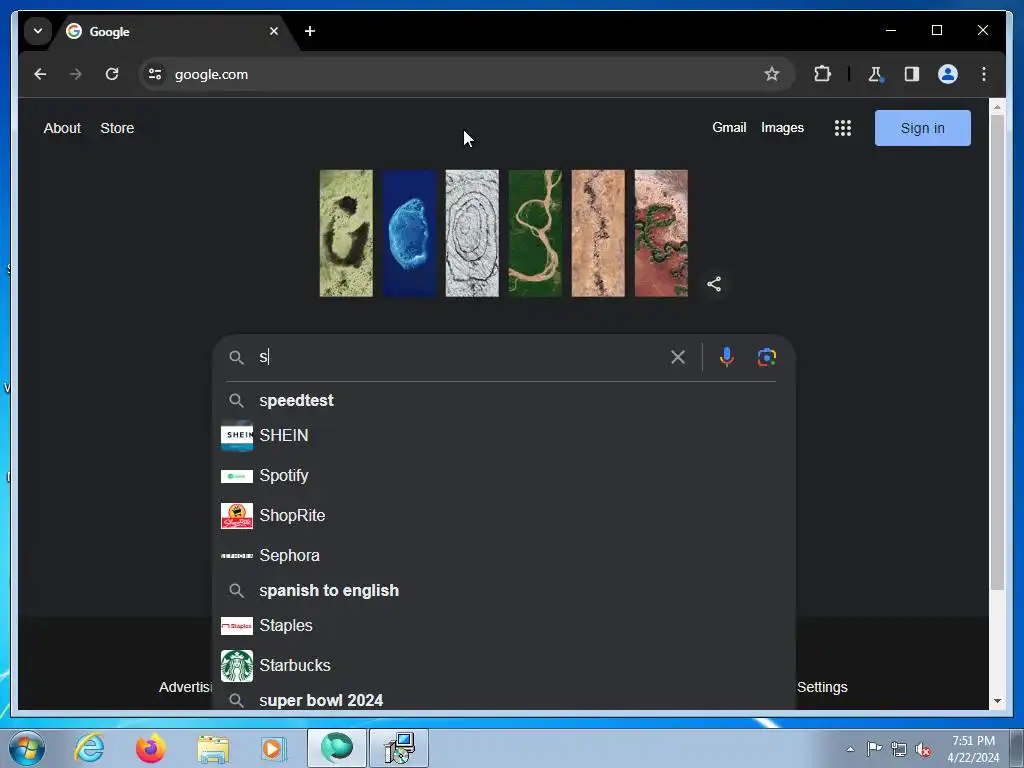The height and width of the screenshot is (768, 1024).
Task: Open the Settings footer link
Action: coord(822,687)
